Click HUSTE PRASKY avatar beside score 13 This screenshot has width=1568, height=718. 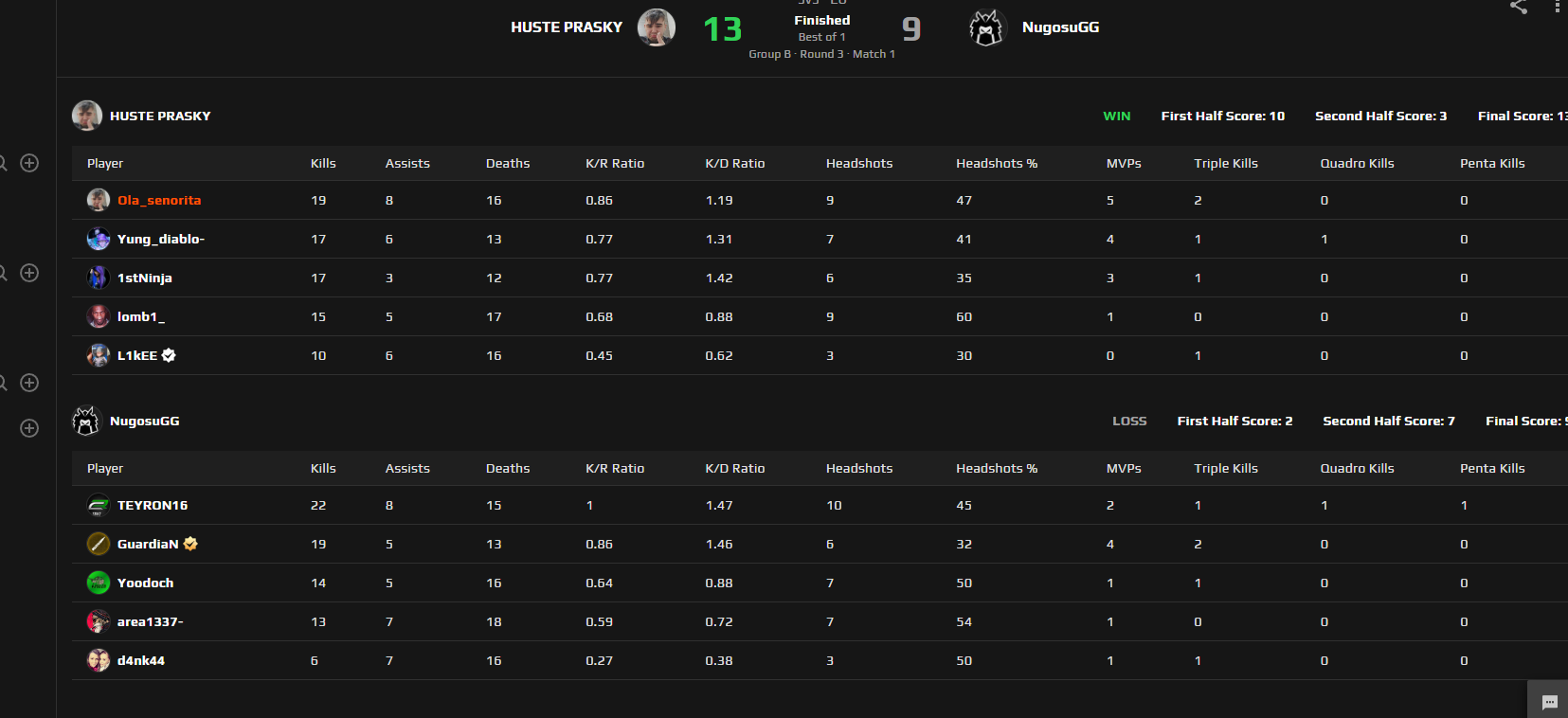(x=656, y=27)
